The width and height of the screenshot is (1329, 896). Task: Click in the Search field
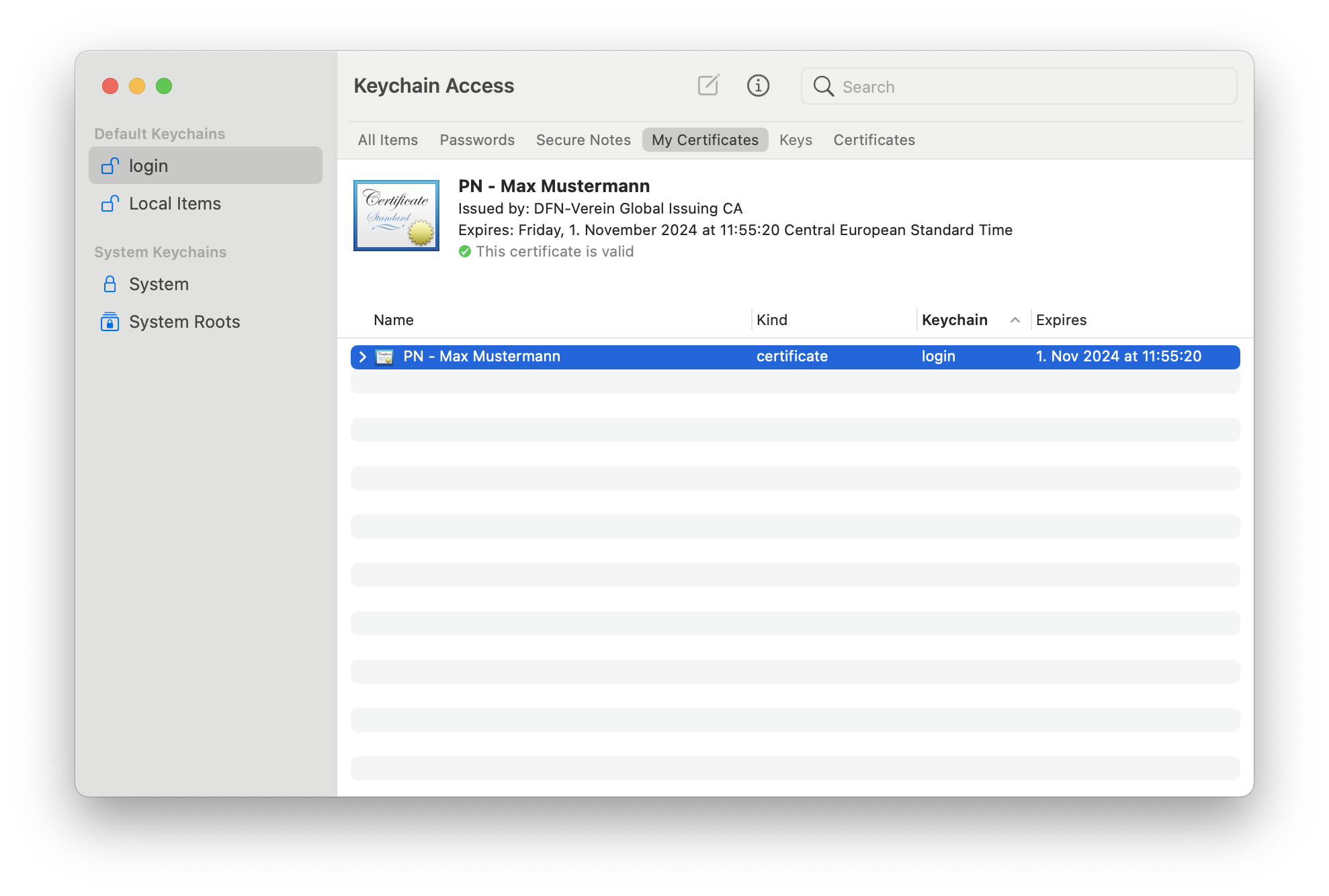click(1035, 87)
